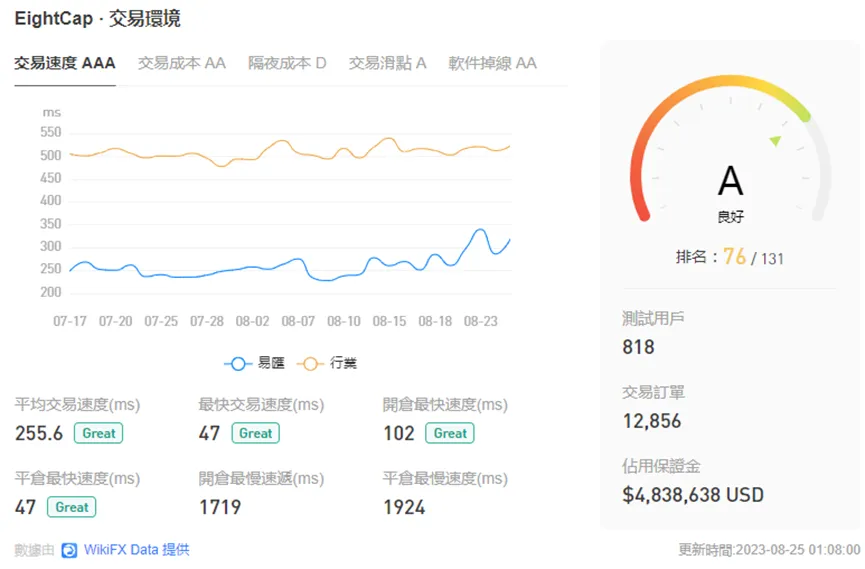Click the 1924 平倉最慢 value

(x=404, y=507)
